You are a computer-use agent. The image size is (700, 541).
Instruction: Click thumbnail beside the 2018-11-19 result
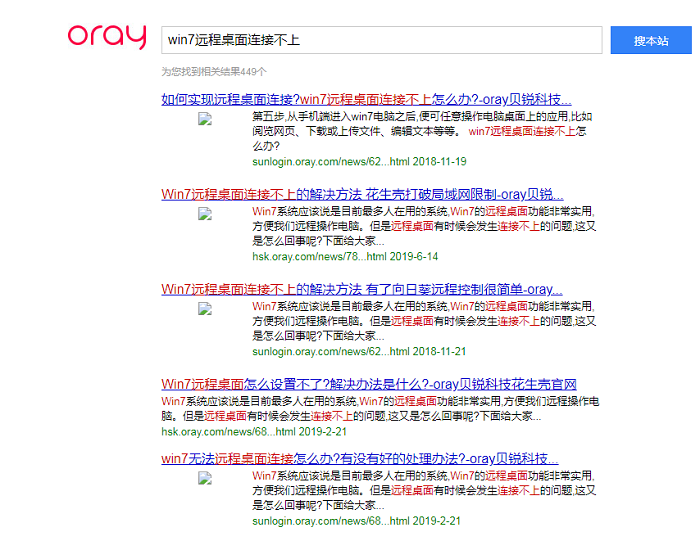(x=205, y=119)
